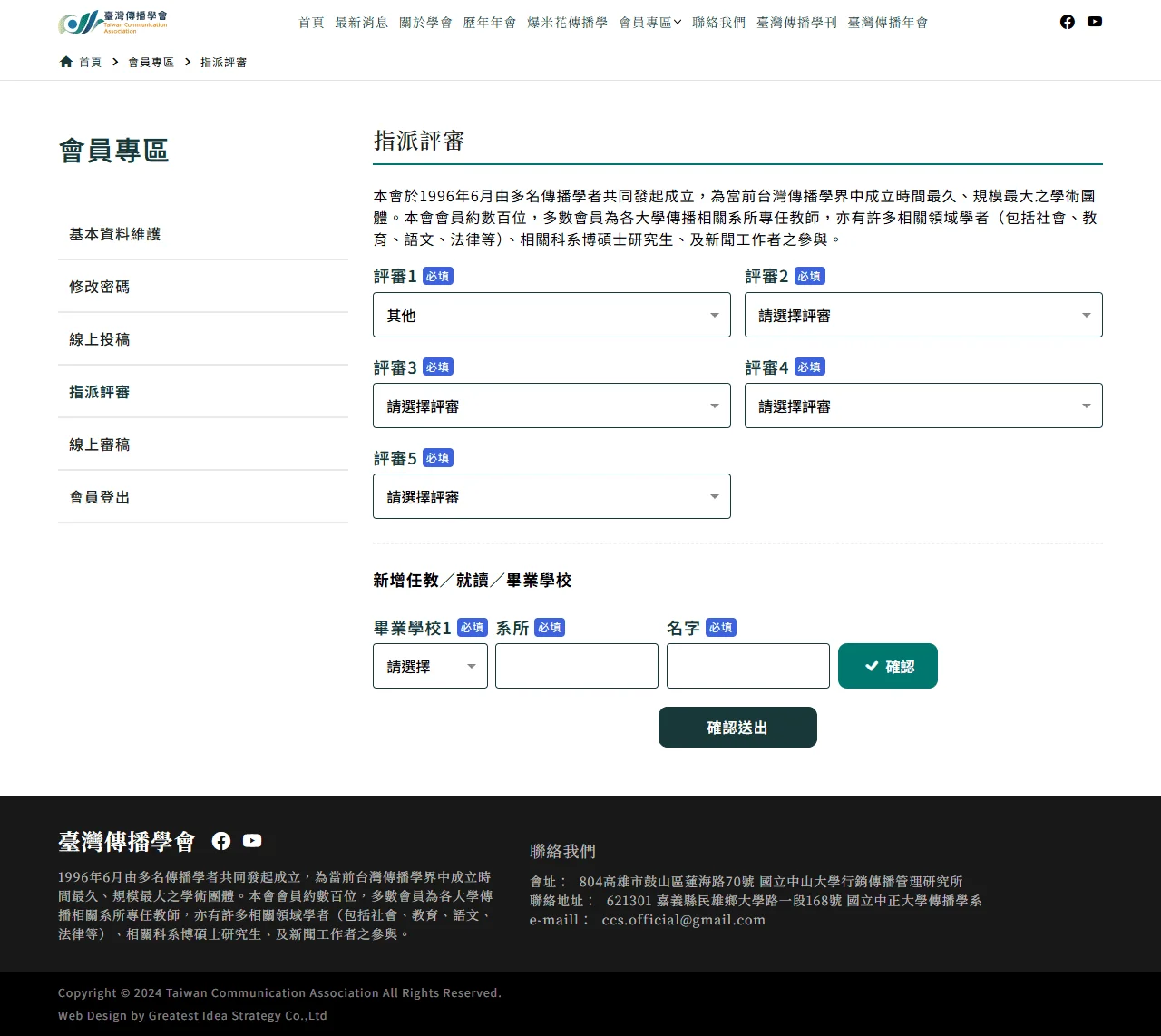Image resolution: width=1161 pixels, height=1036 pixels.
Task: Open the Facebook icon in the header
Action: (1067, 21)
